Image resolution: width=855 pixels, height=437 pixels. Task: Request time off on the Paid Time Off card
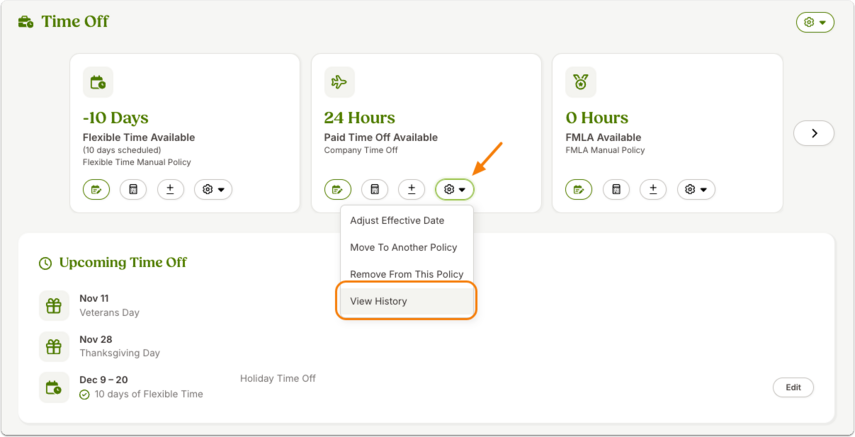(x=338, y=190)
